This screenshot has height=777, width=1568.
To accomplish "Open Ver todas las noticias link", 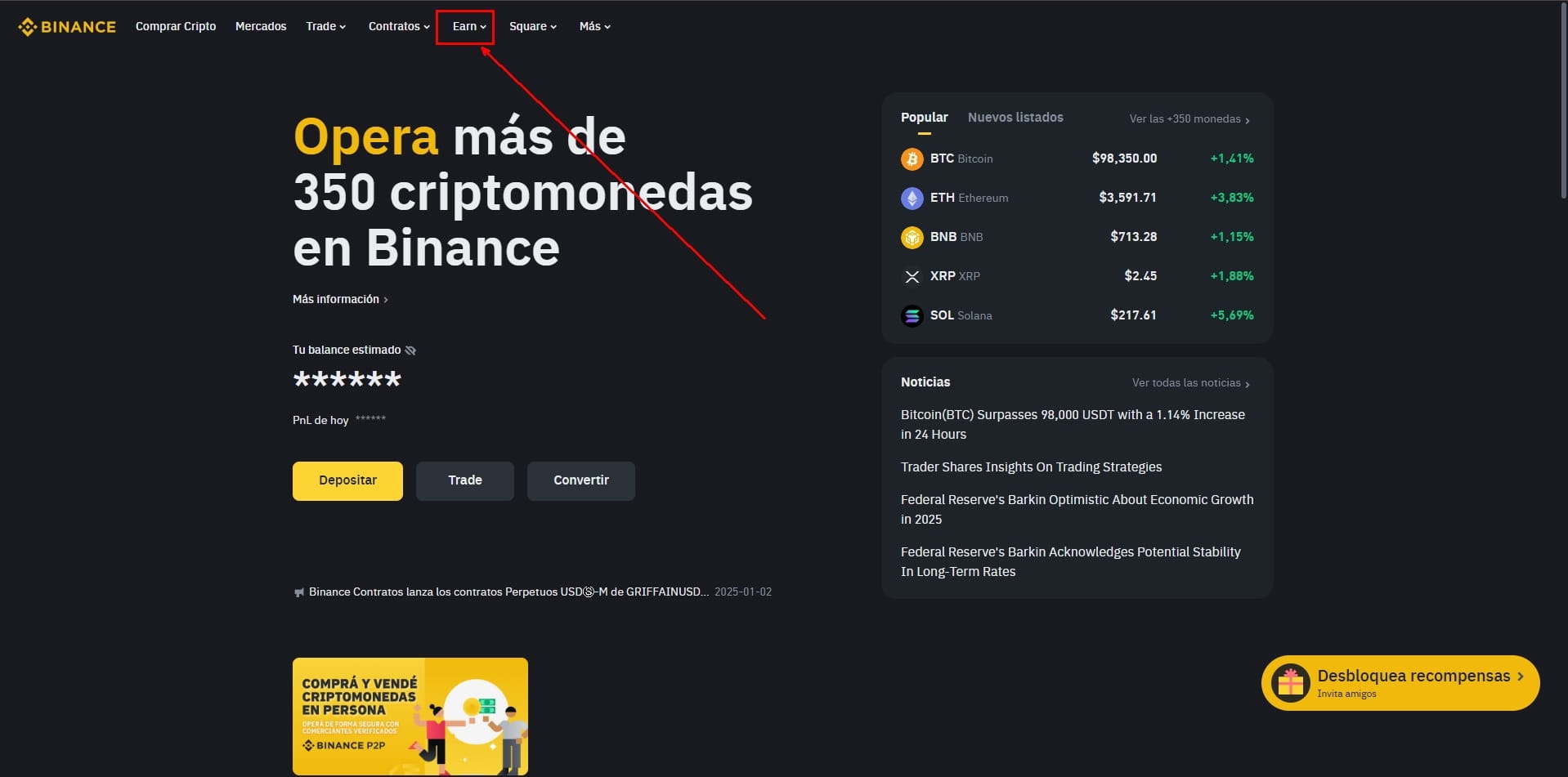I will pyautogui.click(x=1191, y=383).
